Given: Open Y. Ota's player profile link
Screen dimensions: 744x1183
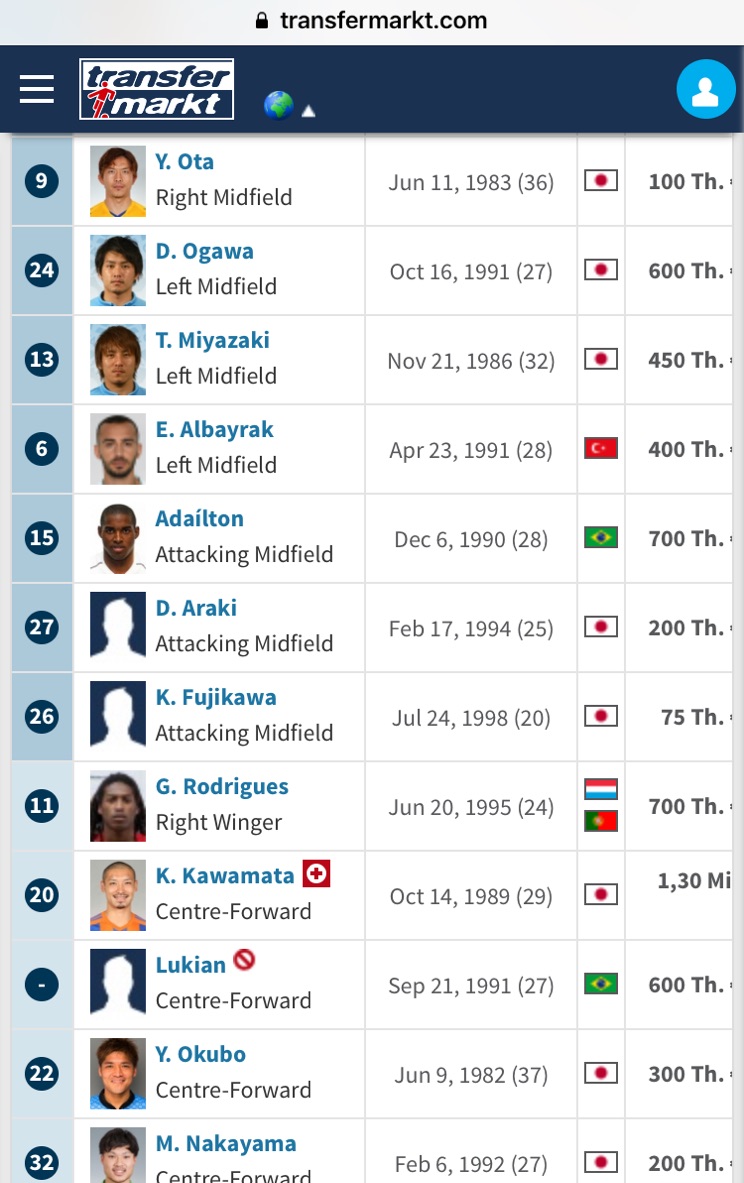Looking at the screenshot, I should (x=184, y=162).
